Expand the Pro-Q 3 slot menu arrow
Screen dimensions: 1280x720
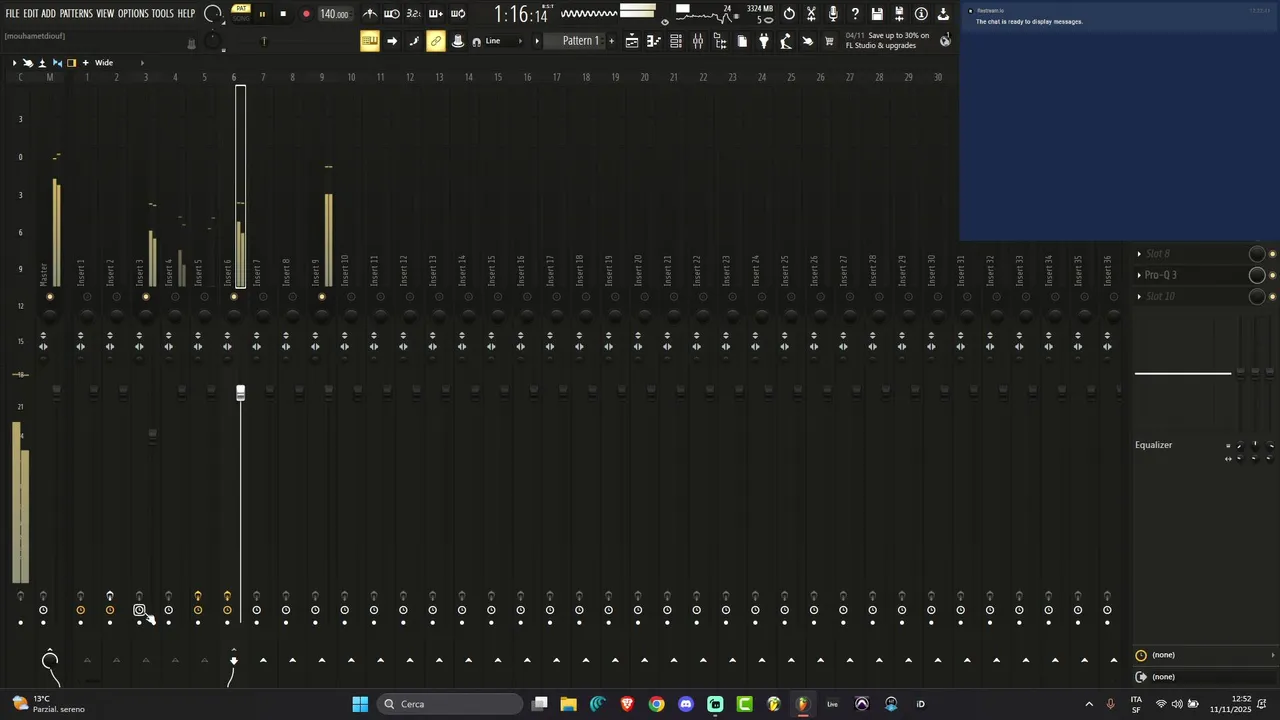[1139, 275]
